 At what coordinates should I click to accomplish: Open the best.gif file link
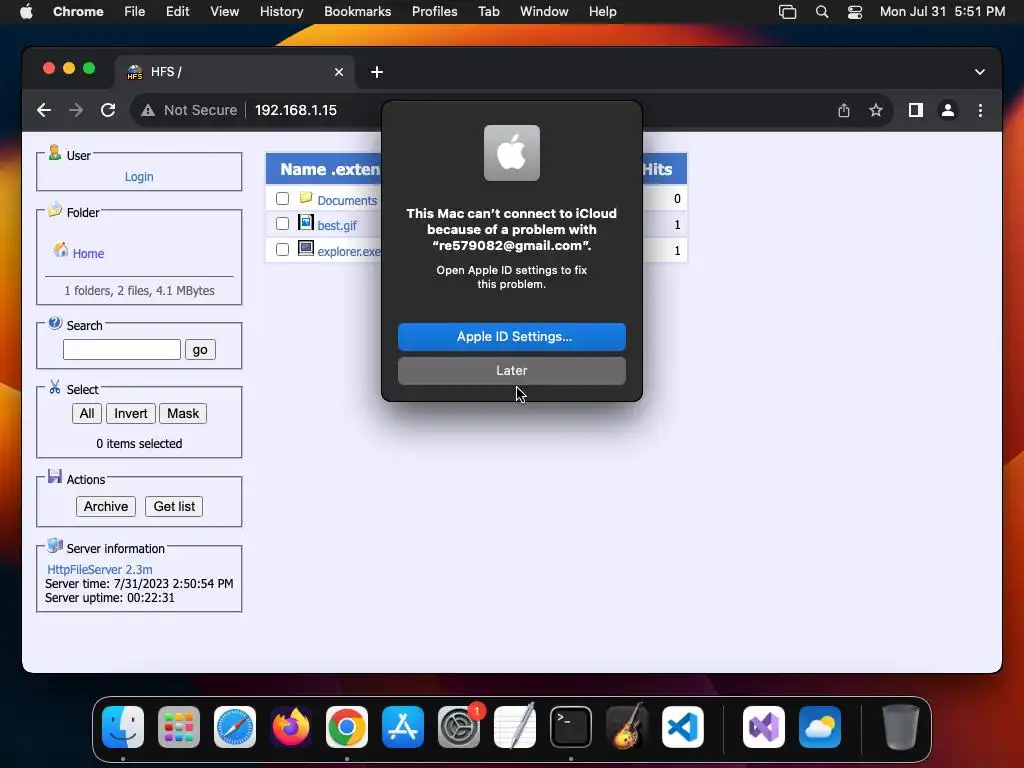[x=337, y=225]
